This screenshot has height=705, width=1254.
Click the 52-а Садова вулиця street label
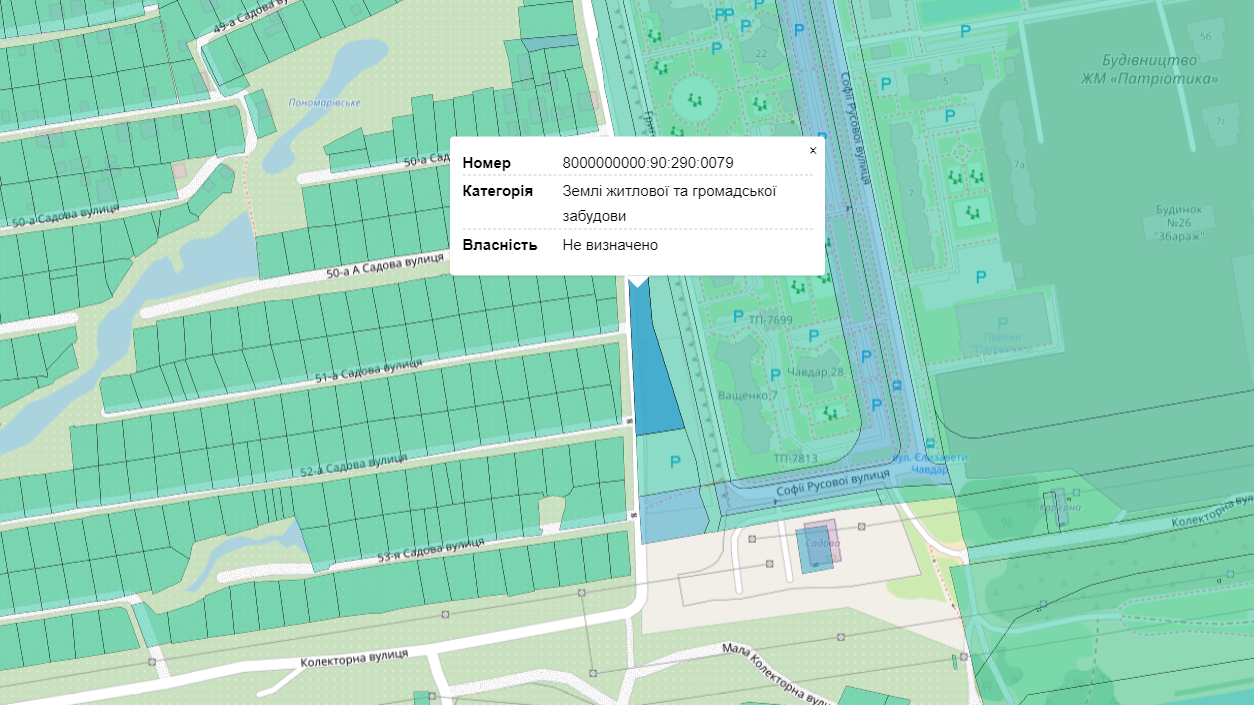[352, 465]
